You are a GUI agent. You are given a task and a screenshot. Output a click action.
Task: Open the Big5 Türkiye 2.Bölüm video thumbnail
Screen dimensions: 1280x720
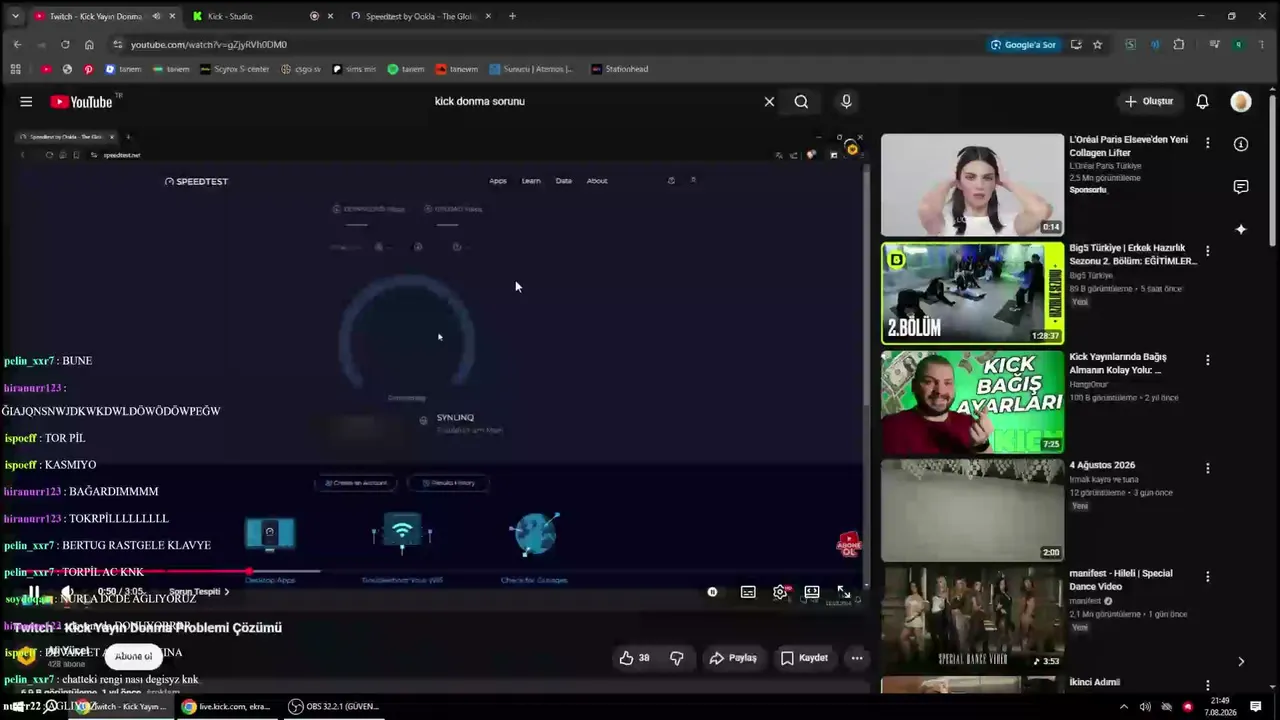[972, 293]
